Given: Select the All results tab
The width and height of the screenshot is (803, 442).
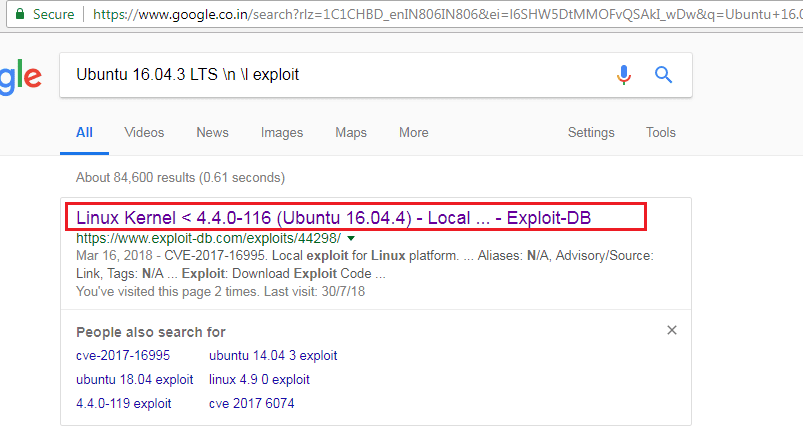Looking at the screenshot, I should coord(84,132).
